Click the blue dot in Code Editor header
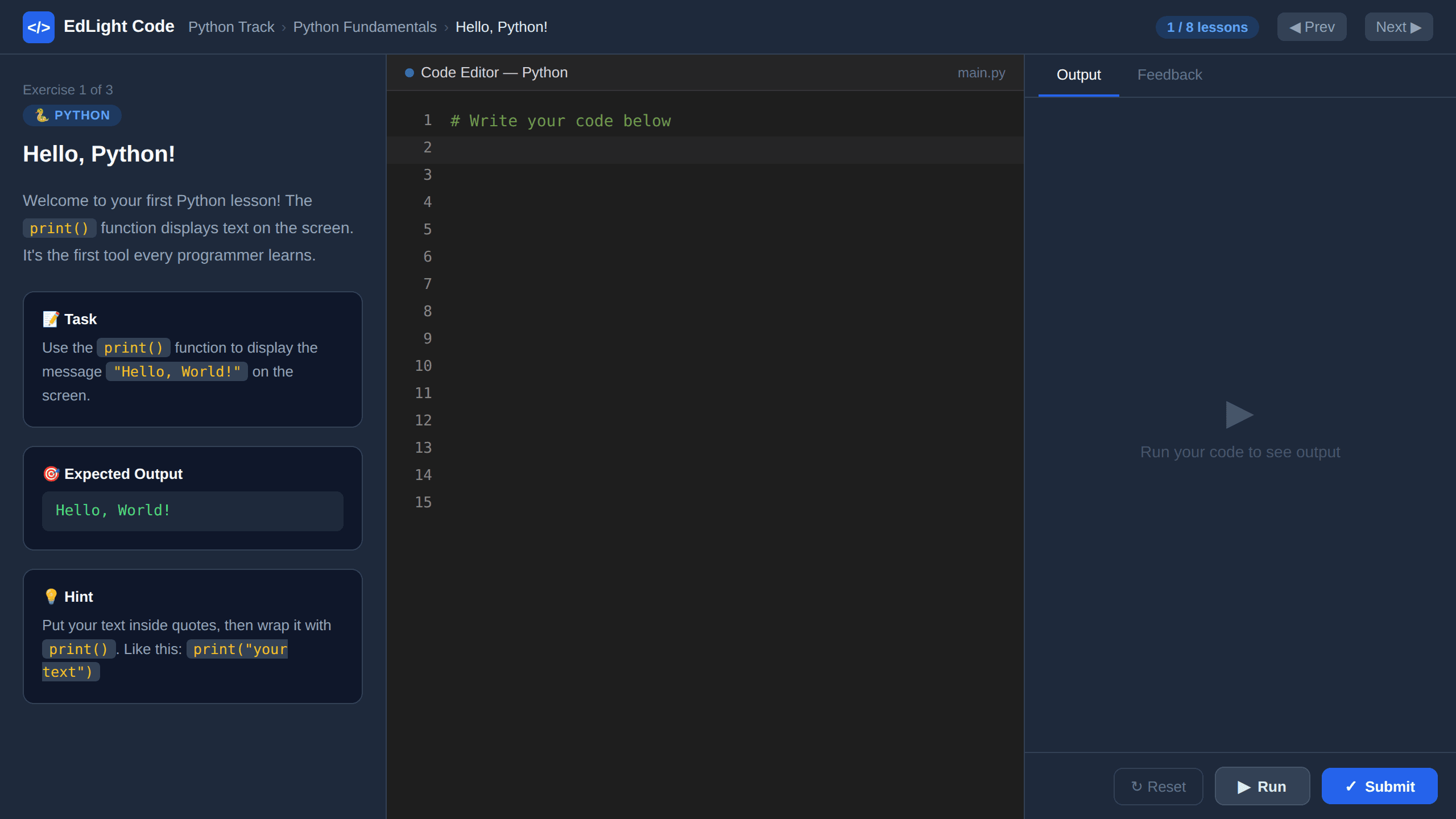 [x=409, y=73]
